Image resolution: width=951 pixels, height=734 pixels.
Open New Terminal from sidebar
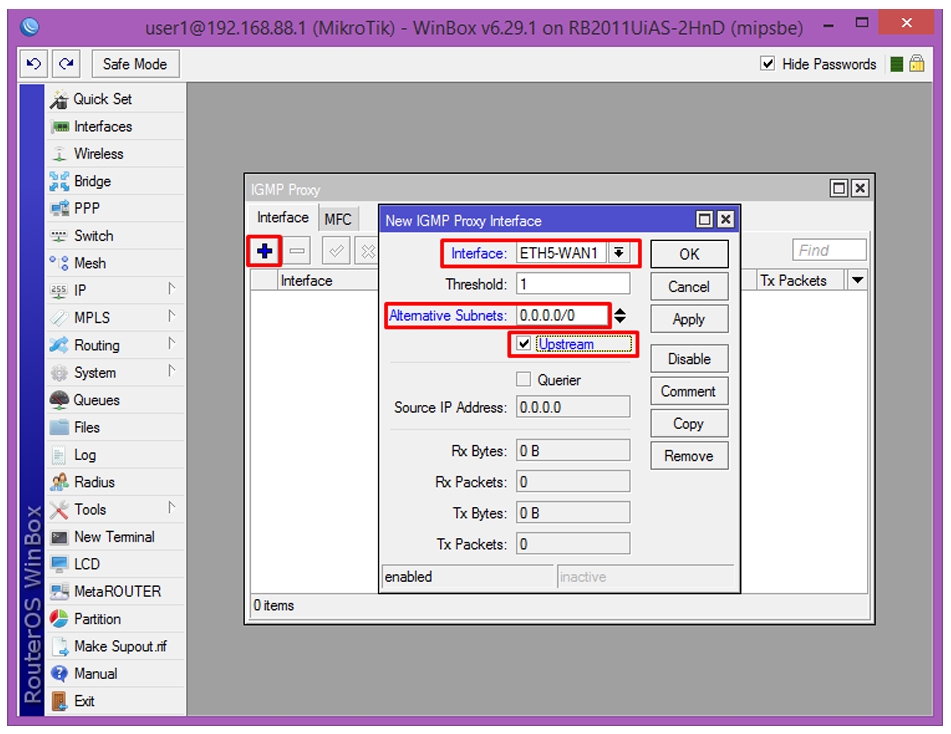pyautogui.click(x=116, y=537)
